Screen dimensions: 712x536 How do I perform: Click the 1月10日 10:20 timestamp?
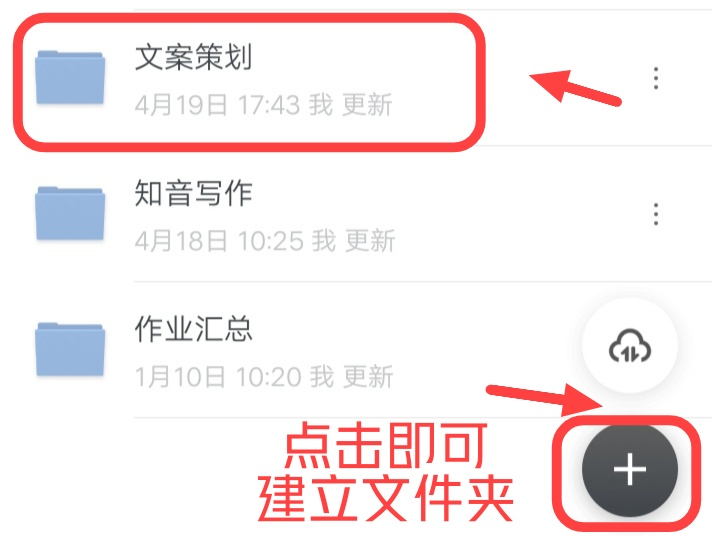(218, 377)
